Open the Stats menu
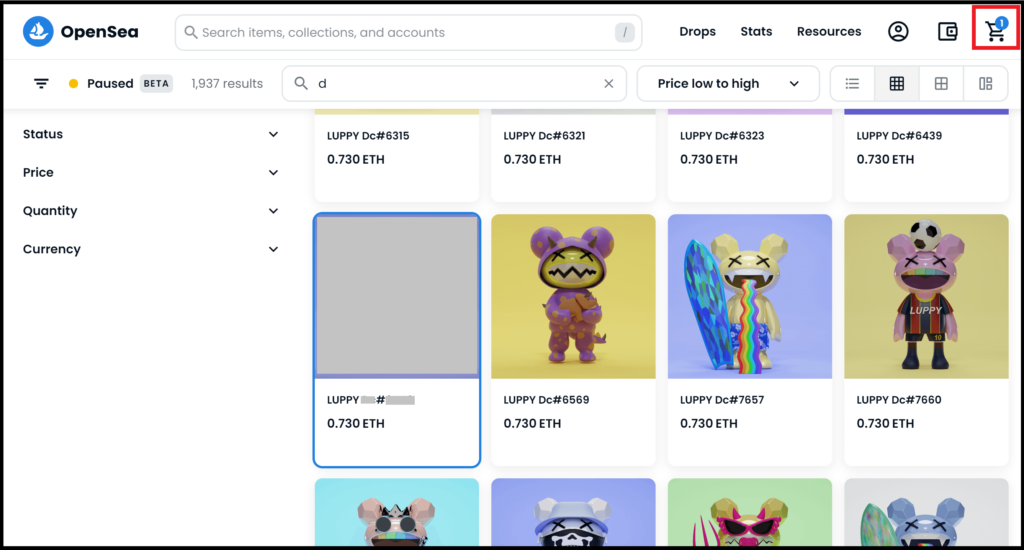 pyautogui.click(x=756, y=32)
